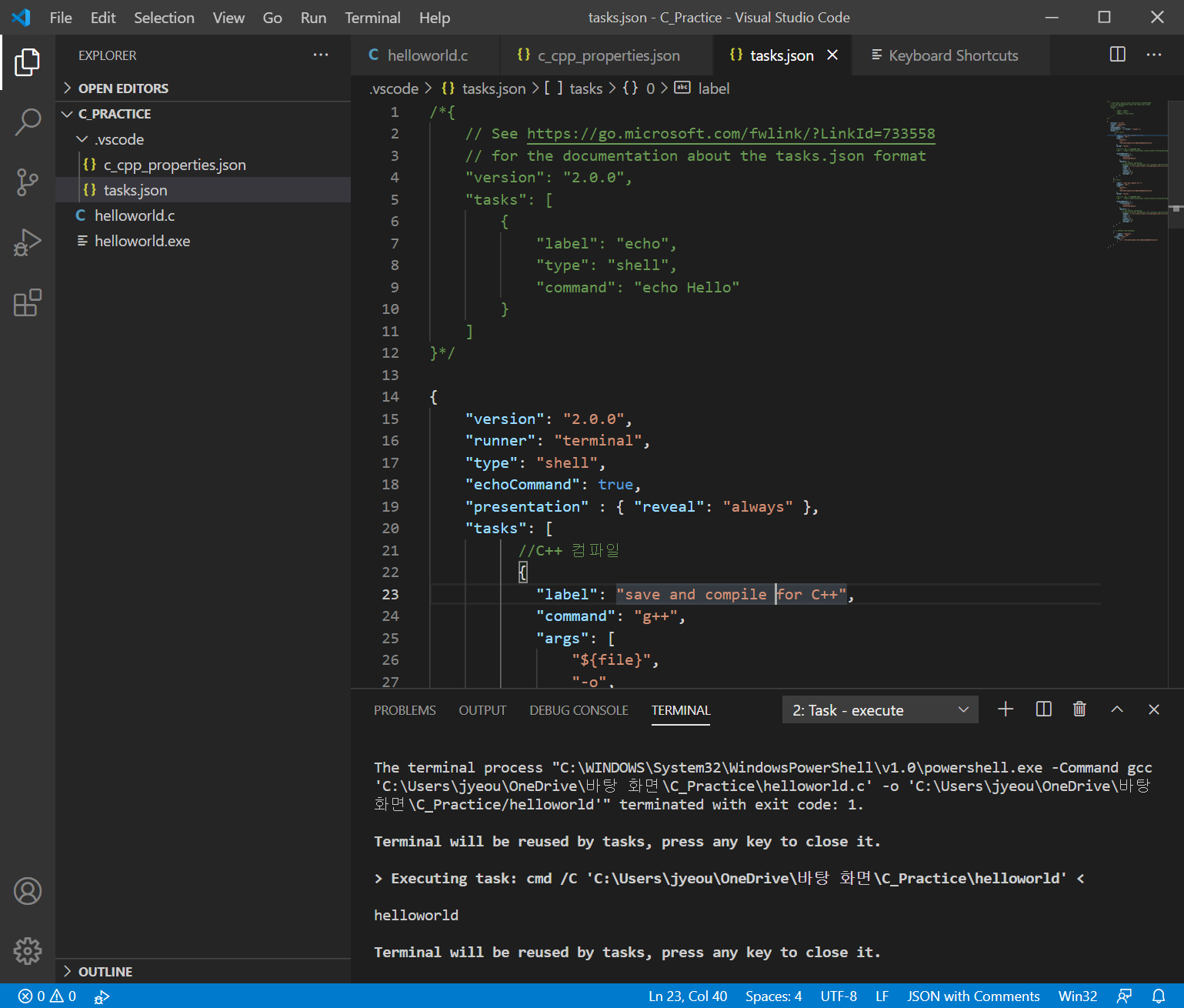The width and height of the screenshot is (1184, 1008).
Task: Collapse the .vscode folder
Action: [x=203, y=139]
